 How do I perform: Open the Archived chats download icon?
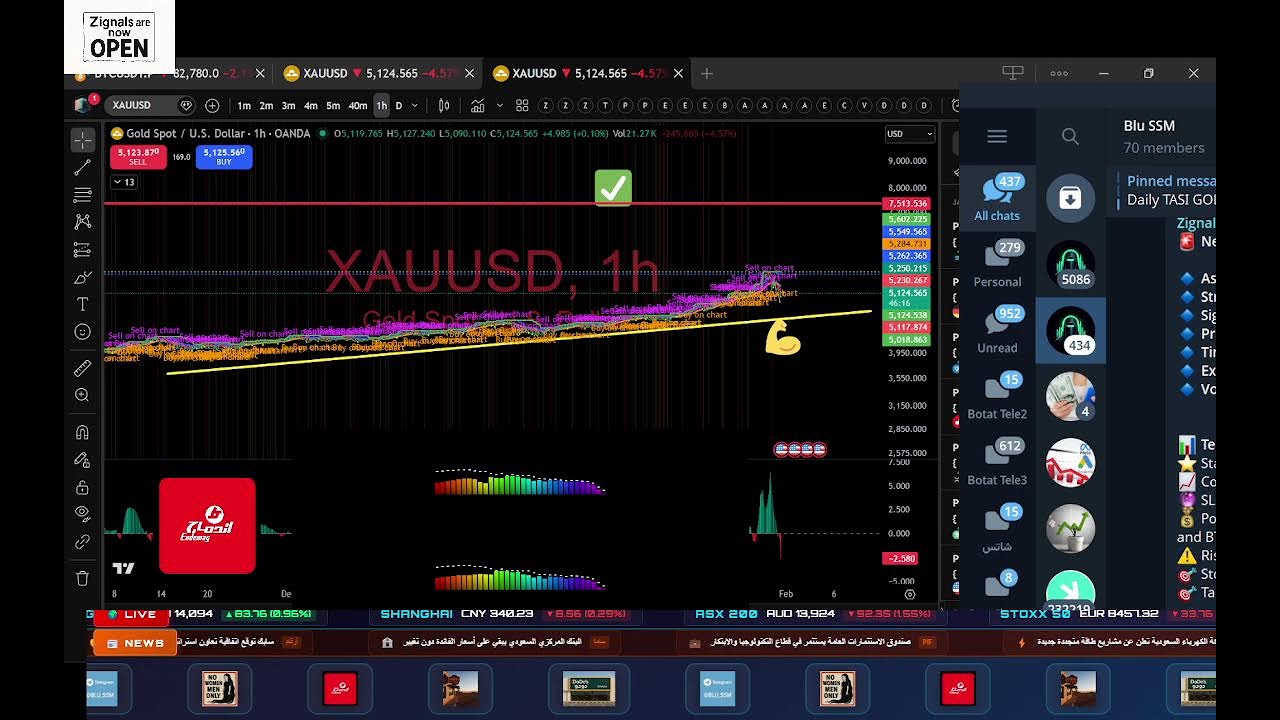[x=1070, y=198]
